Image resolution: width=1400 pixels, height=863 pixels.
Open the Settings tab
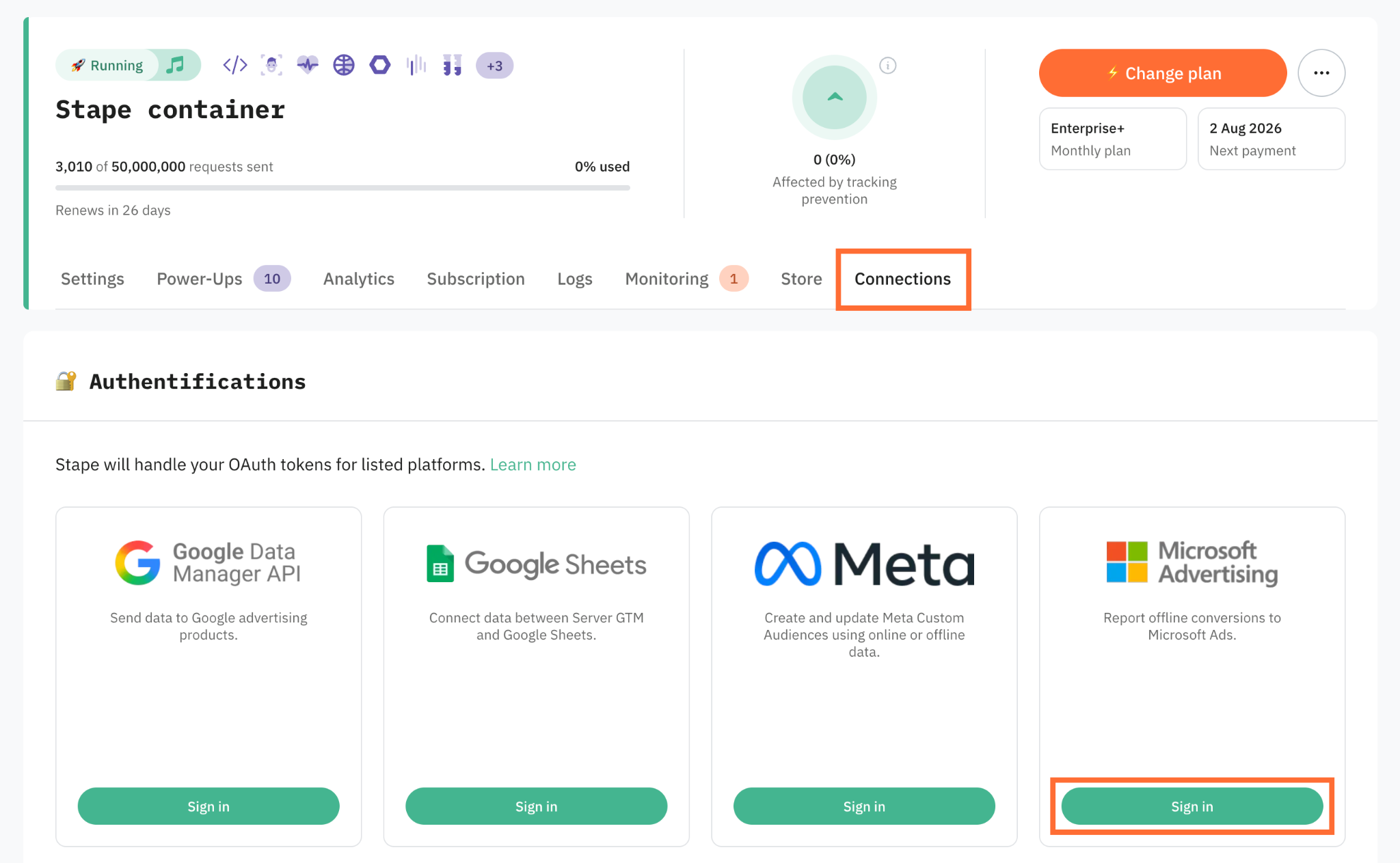tap(92, 279)
